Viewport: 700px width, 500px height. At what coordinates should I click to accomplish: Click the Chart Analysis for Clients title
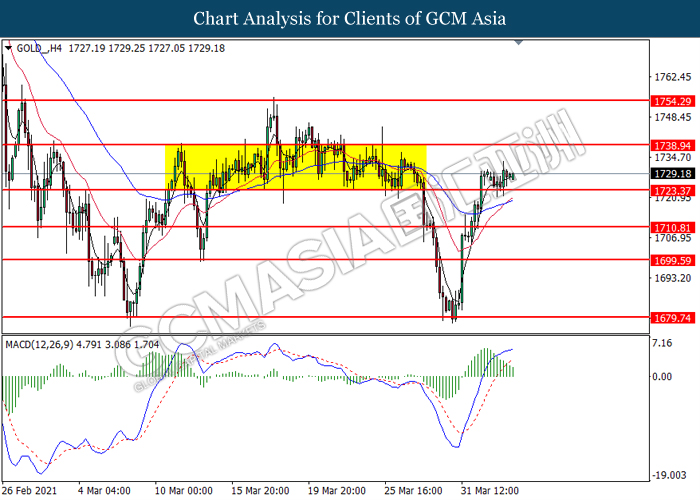350,18
